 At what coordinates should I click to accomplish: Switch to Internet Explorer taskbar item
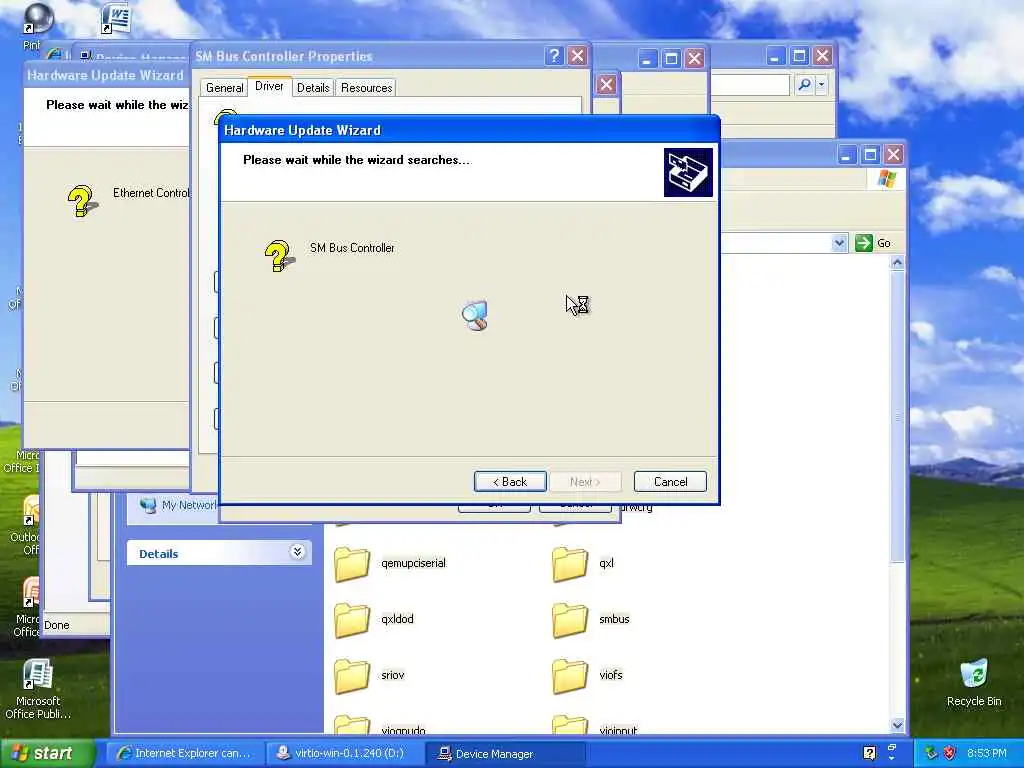(x=185, y=753)
